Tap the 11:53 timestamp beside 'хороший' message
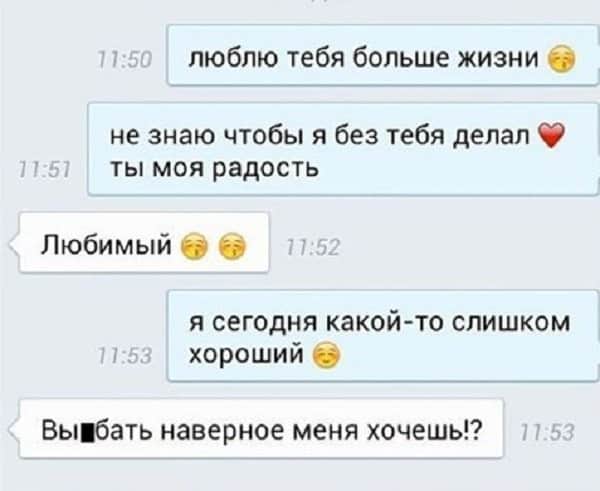600x491 pixels. (x=125, y=356)
